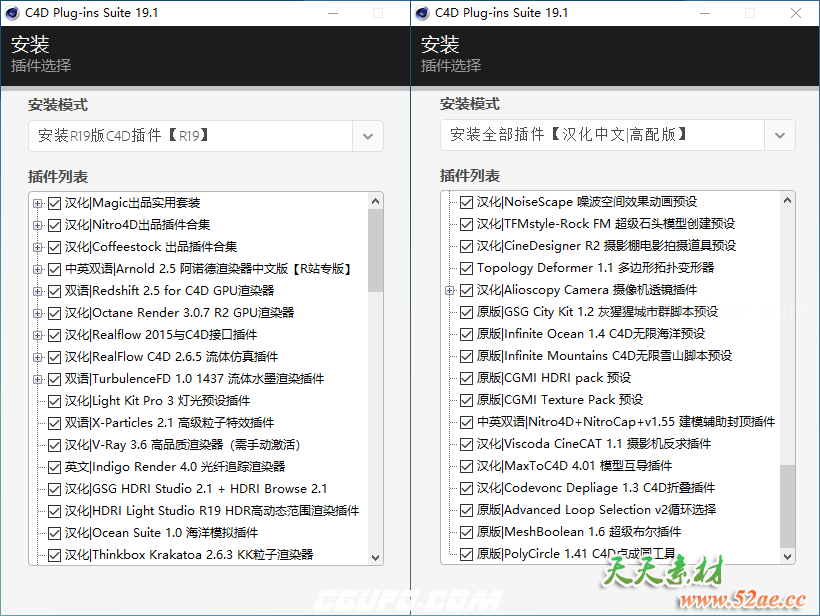Image resolution: width=820 pixels, height=616 pixels.
Task: Toggle the V-Ray 3.6 高品质渲染器 checkbox
Action: click(54, 445)
